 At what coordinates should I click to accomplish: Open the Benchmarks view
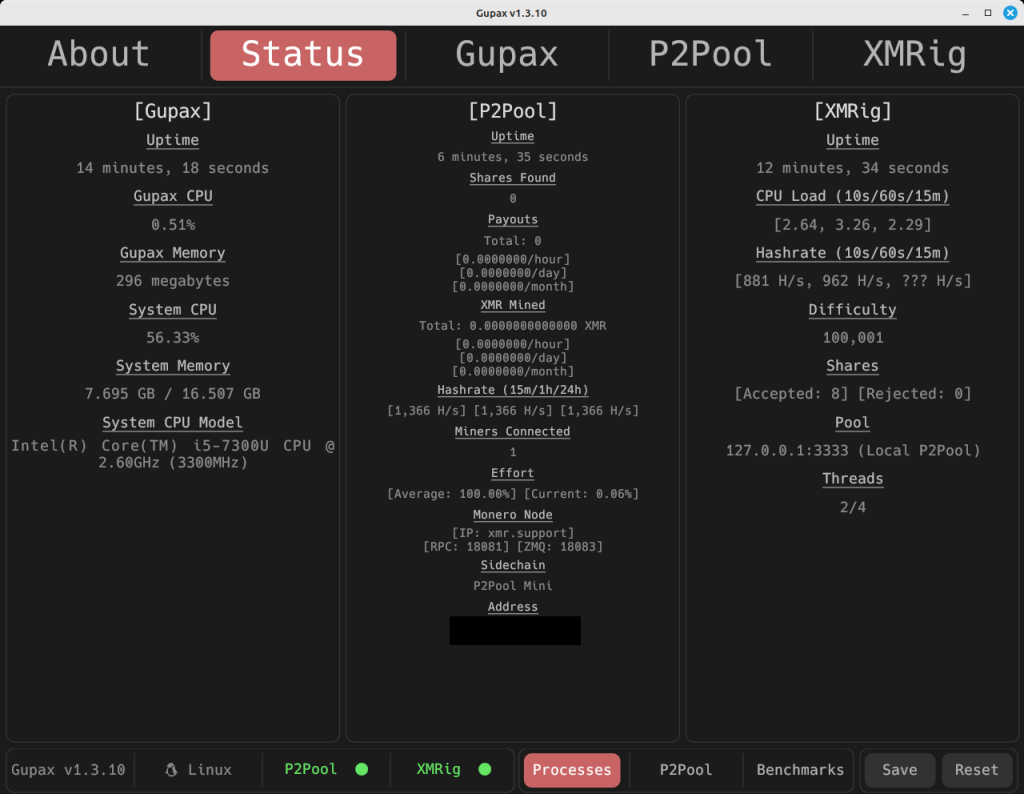pos(799,770)
